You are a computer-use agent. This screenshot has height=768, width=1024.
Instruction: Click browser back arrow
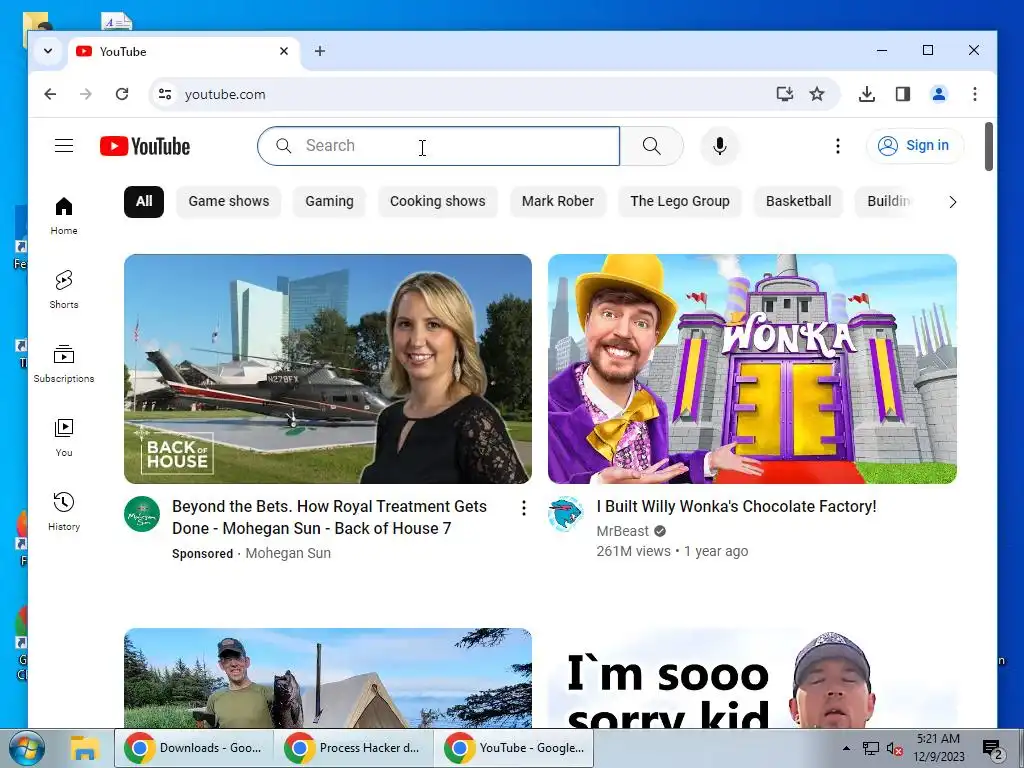50,94
